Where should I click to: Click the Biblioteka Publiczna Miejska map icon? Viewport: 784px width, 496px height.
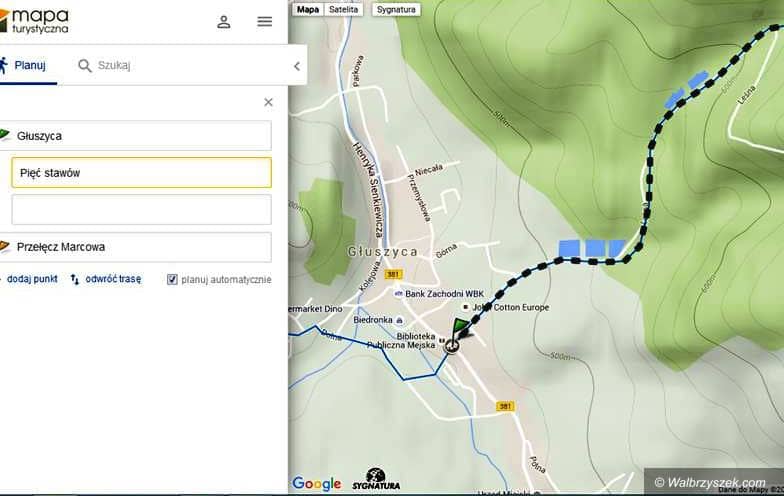click(x=442, y=340)
